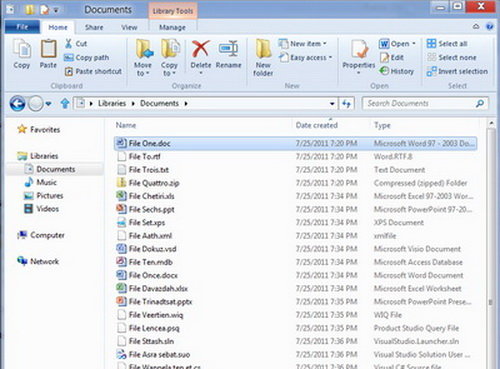Click the Forward navigation button
The width and height of the screenshot is (500, 369).
click(x=35, y=103)
